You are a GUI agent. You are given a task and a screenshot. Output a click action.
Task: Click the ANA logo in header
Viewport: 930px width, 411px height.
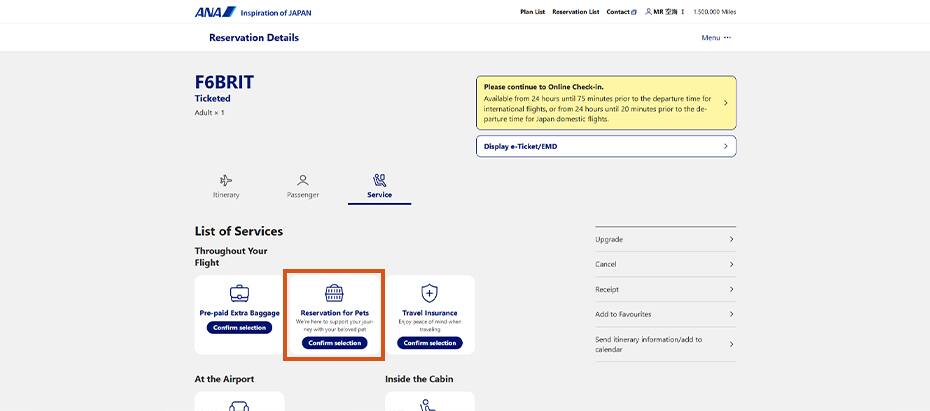215,12
